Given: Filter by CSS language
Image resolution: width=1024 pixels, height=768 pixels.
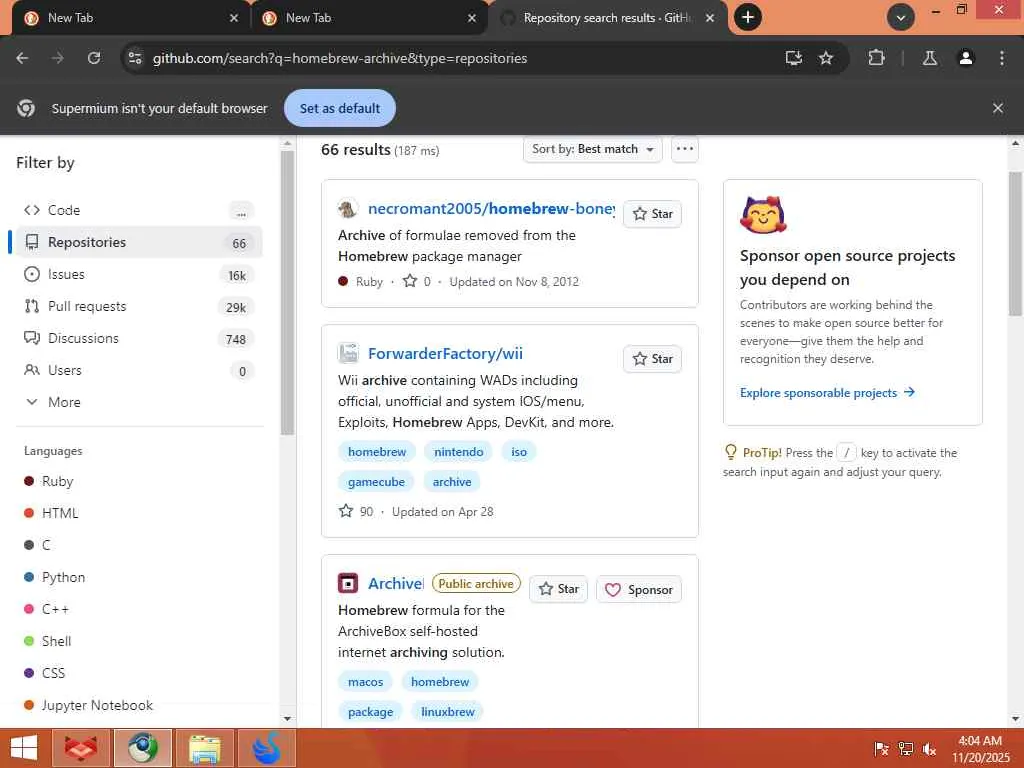Looking at the screenshot, I should click(44, 673).
